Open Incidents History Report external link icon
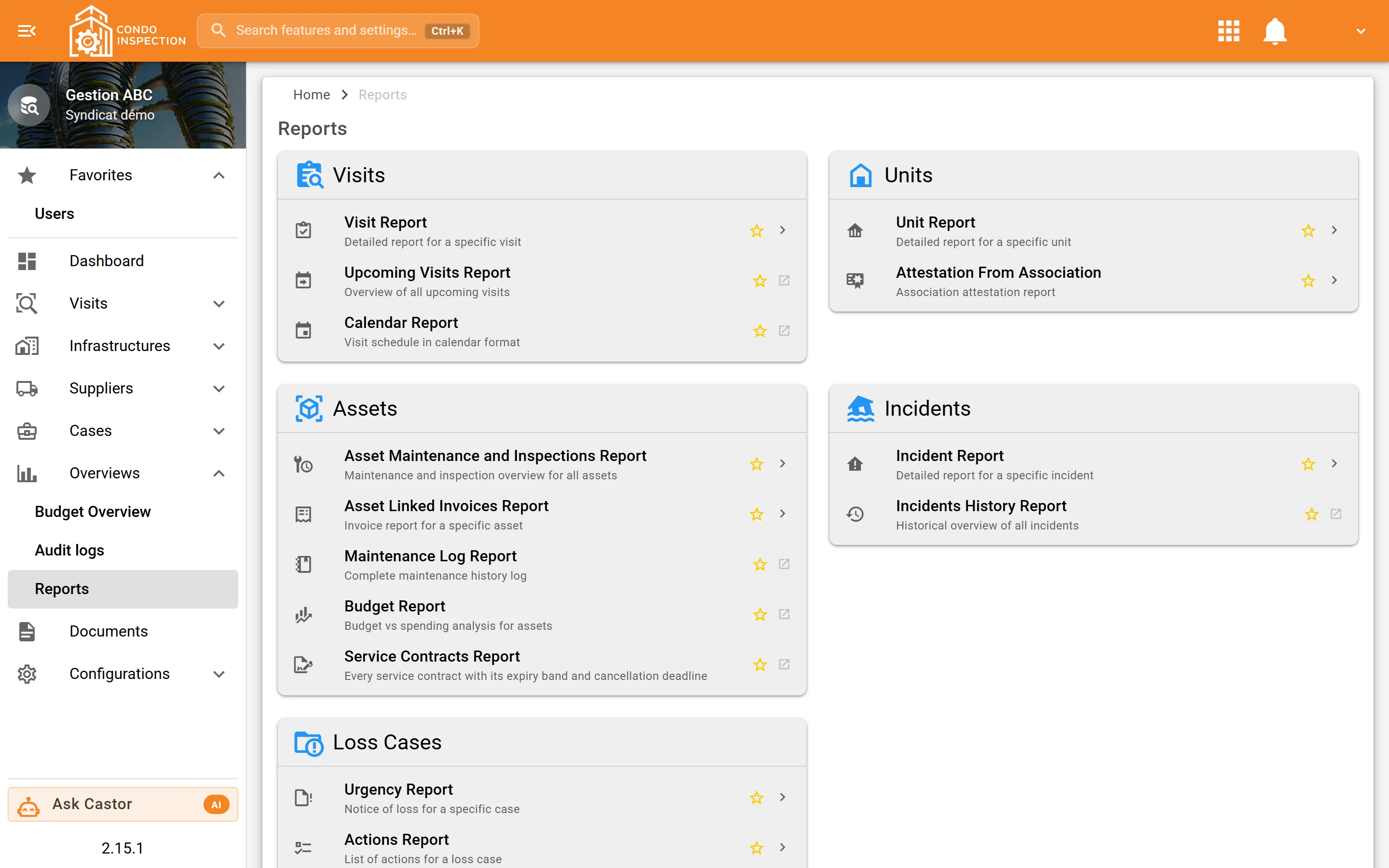This screenshot has height=868, width=1389. 1335,514
